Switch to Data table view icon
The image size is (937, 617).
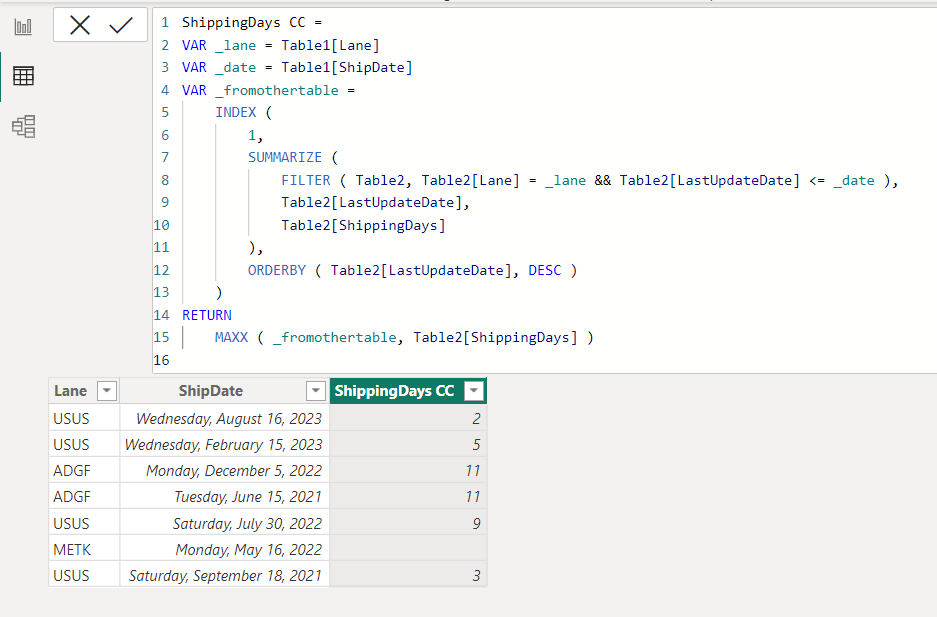point(23,76)
